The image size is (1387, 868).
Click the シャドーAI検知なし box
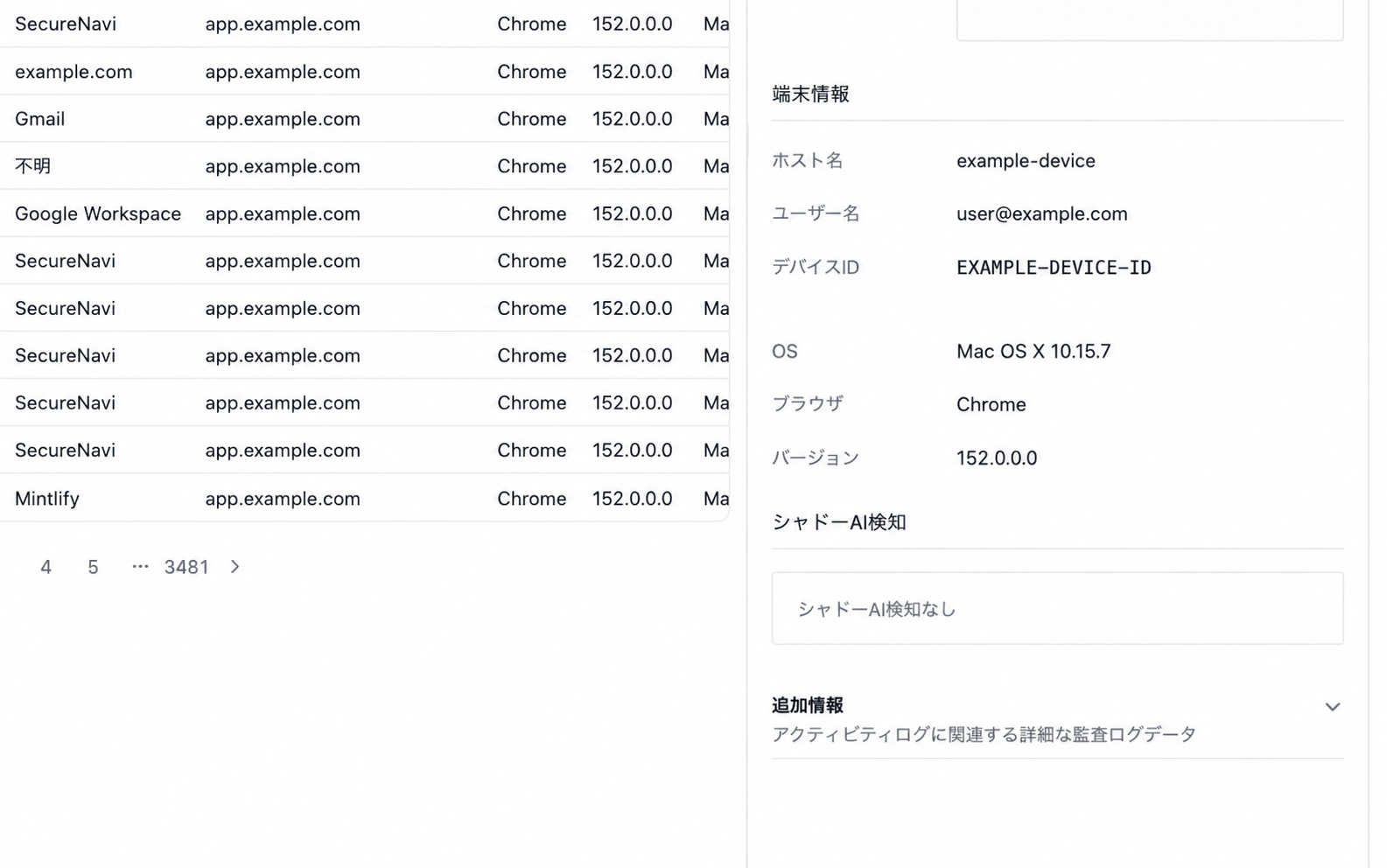tap(1057, 608)
